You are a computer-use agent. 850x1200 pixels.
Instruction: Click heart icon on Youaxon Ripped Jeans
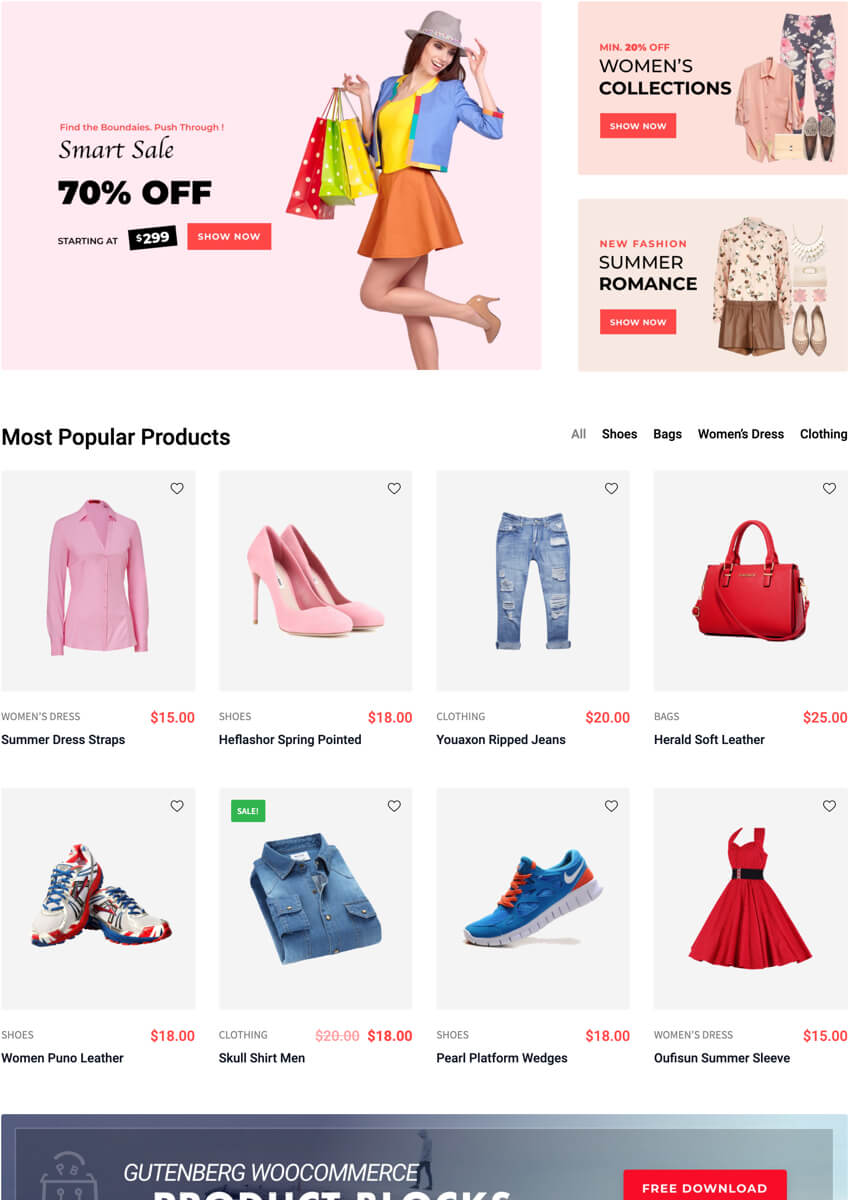pos(611,489)
